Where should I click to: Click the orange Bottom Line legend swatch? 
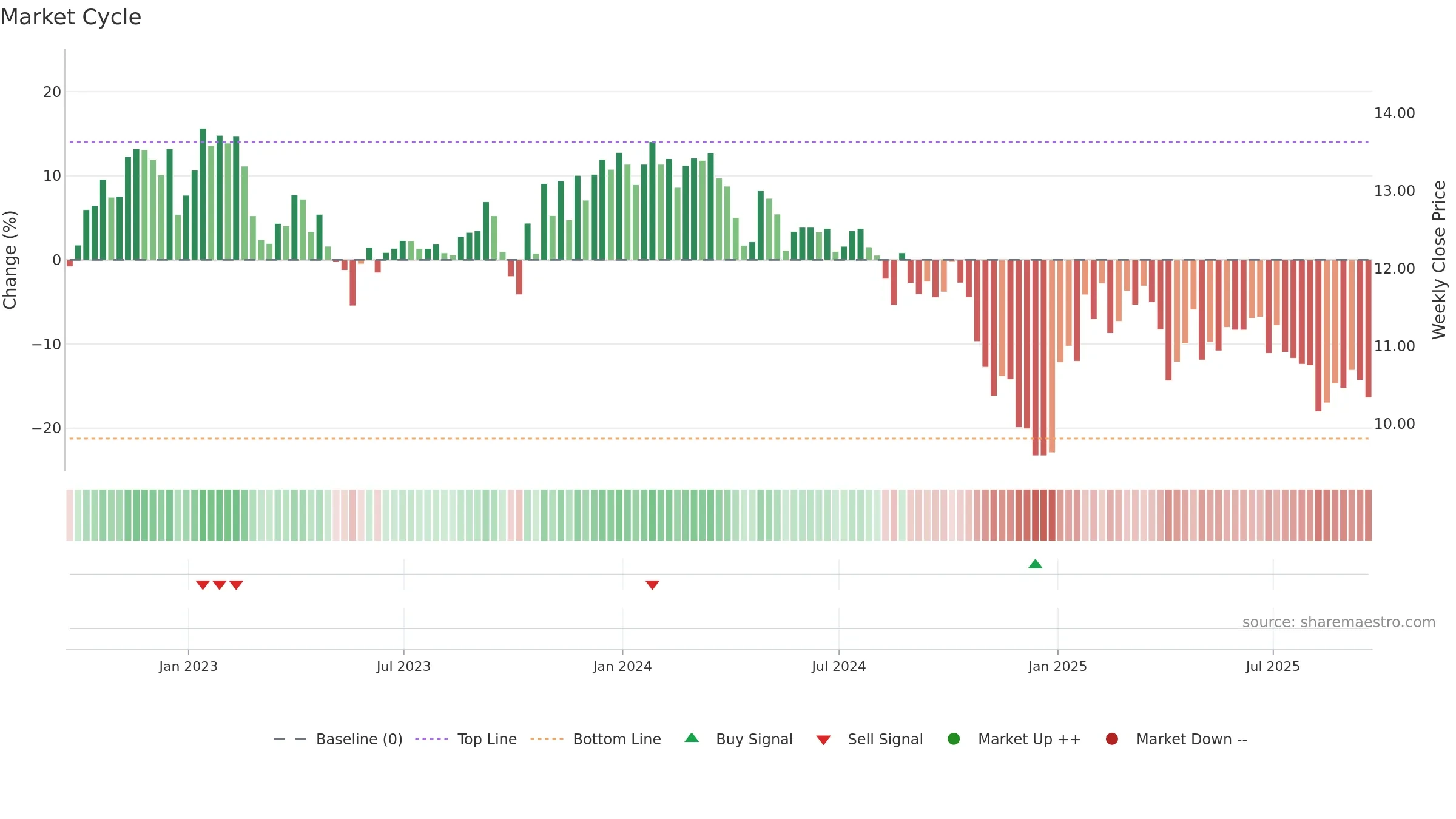tap(547, 739)
